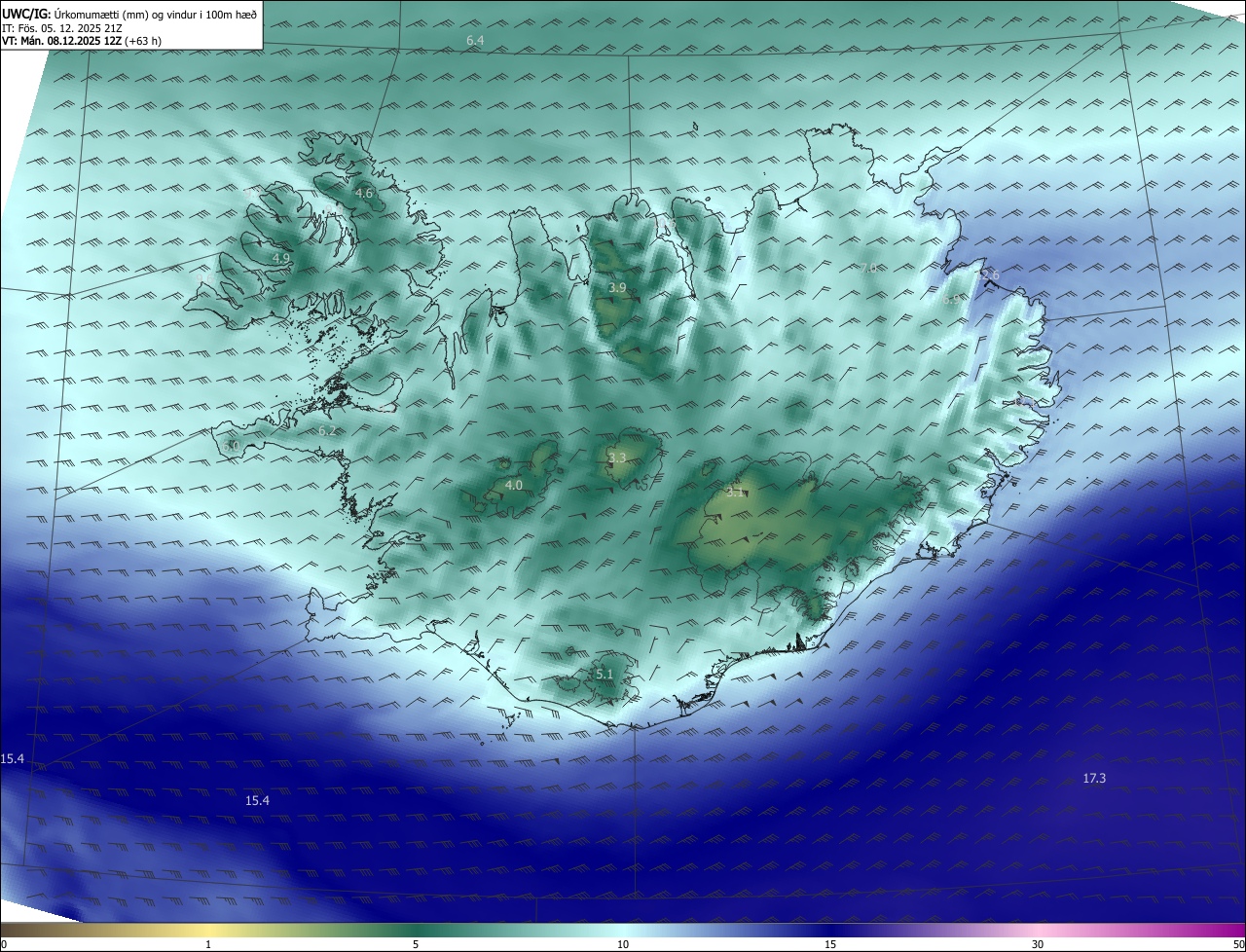
Task: Click the color scale at tick 10
Action: 623,944
